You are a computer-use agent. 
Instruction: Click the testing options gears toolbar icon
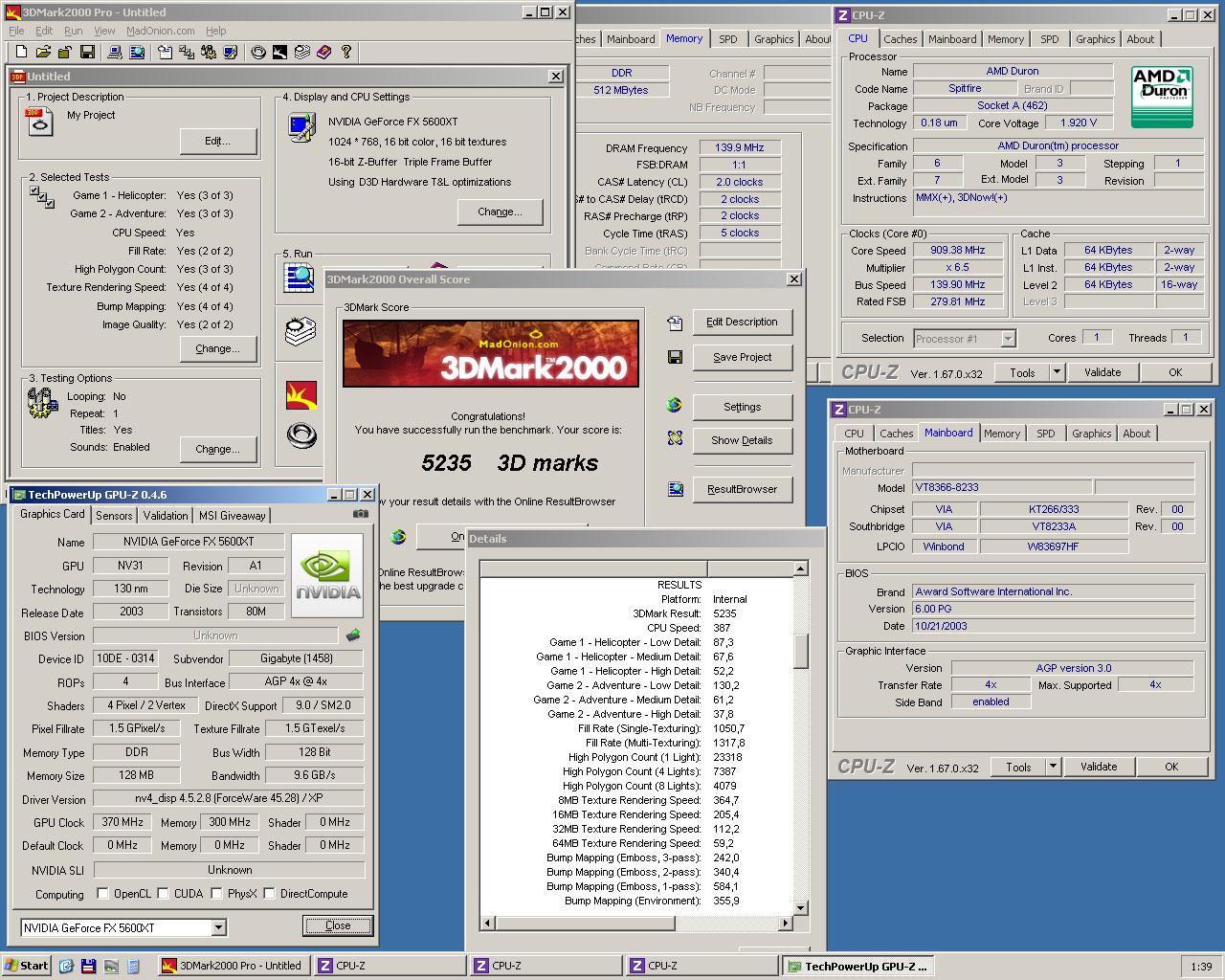[x=209, y=52]
